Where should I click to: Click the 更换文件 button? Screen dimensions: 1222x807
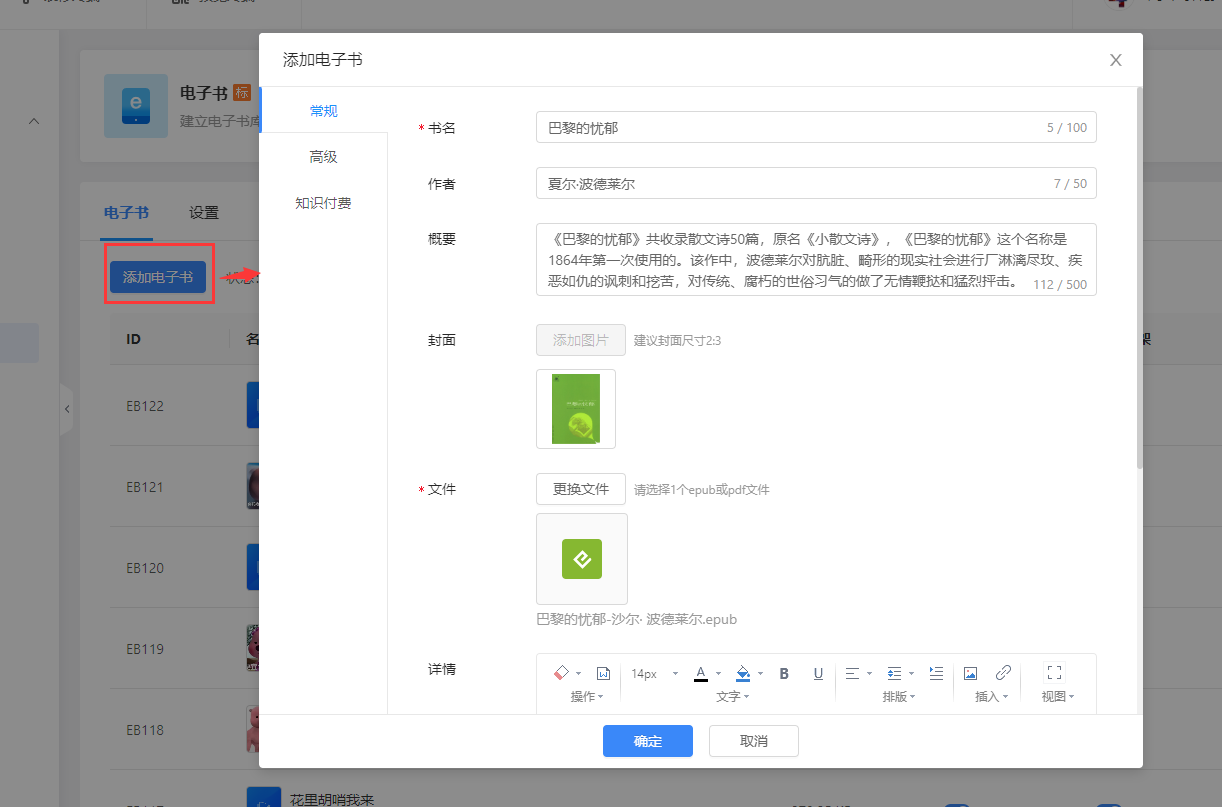click(581, 489)
